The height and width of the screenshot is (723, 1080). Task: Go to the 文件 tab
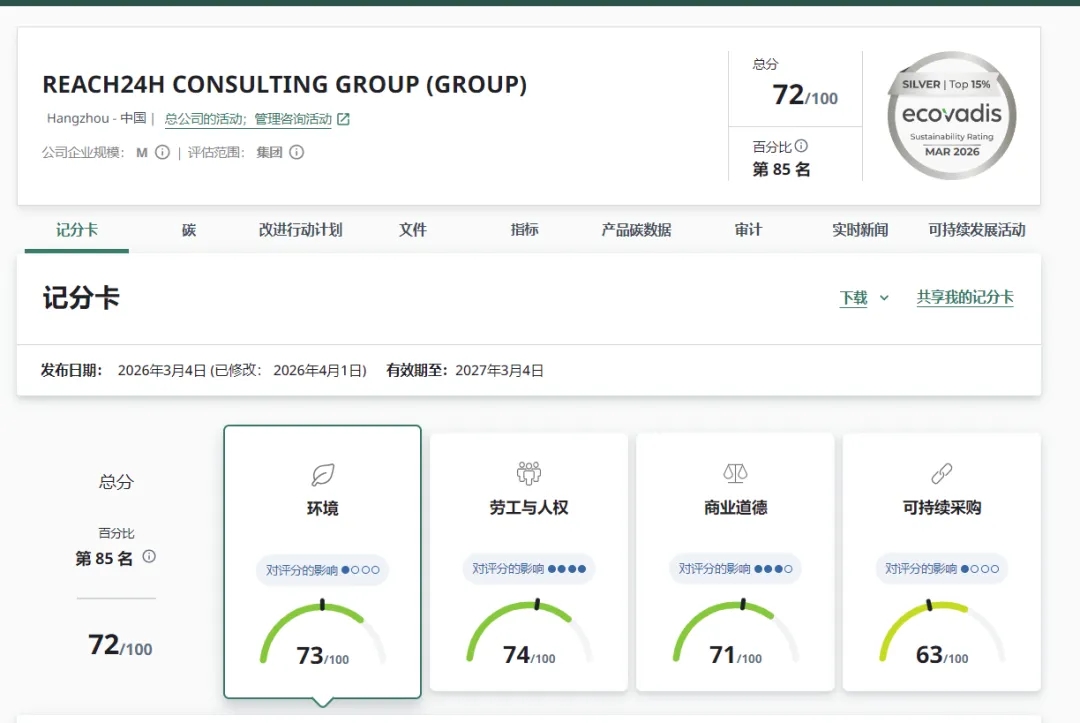point(413,230)
